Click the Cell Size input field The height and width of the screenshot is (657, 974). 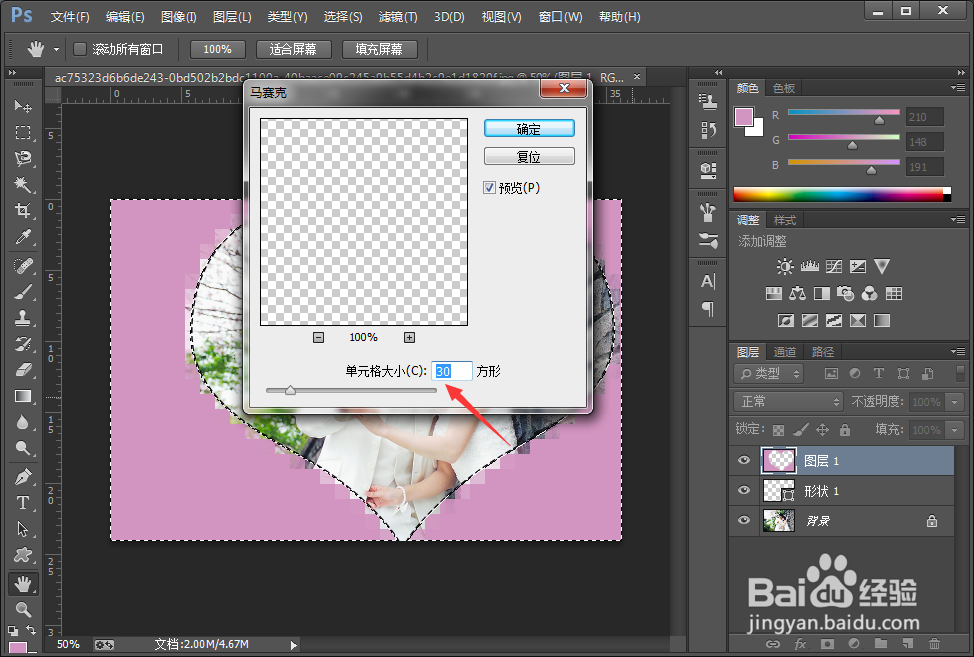tap(452, 371)
